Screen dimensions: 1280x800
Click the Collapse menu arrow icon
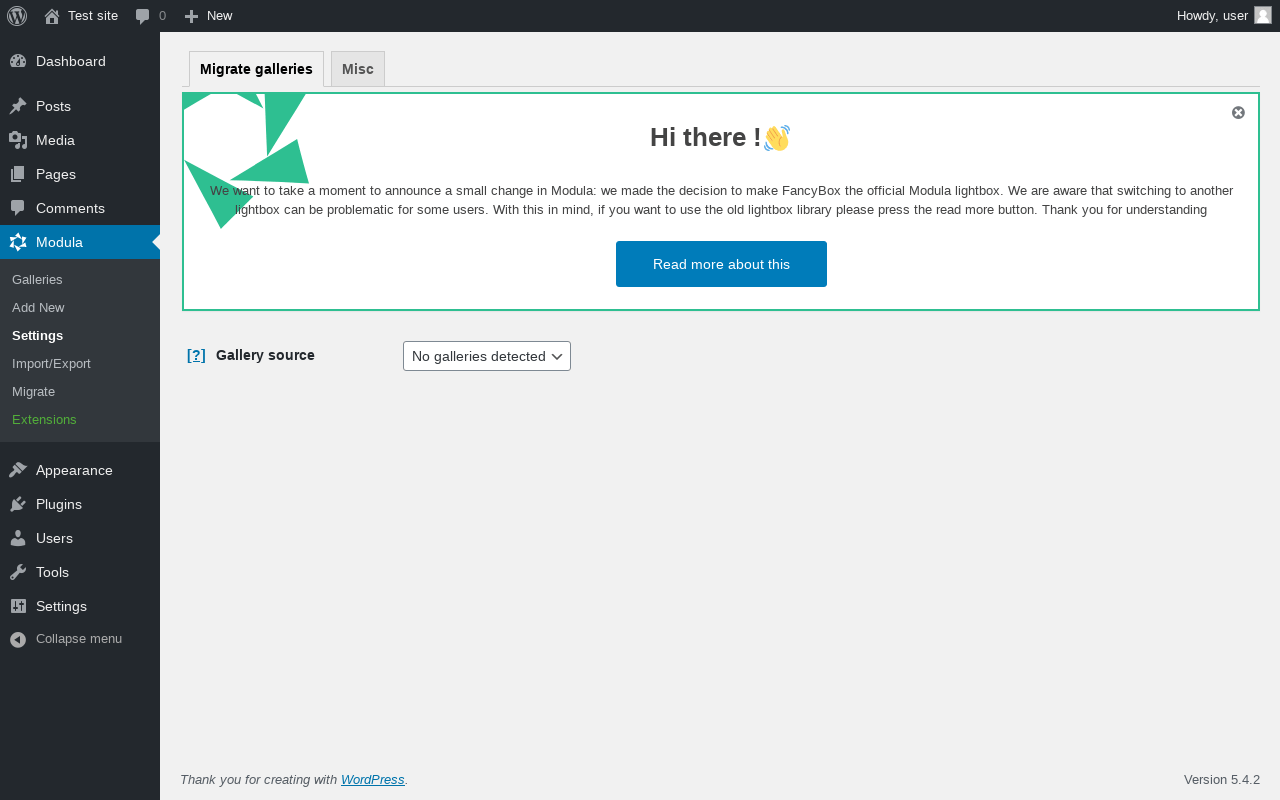point(18,639)
